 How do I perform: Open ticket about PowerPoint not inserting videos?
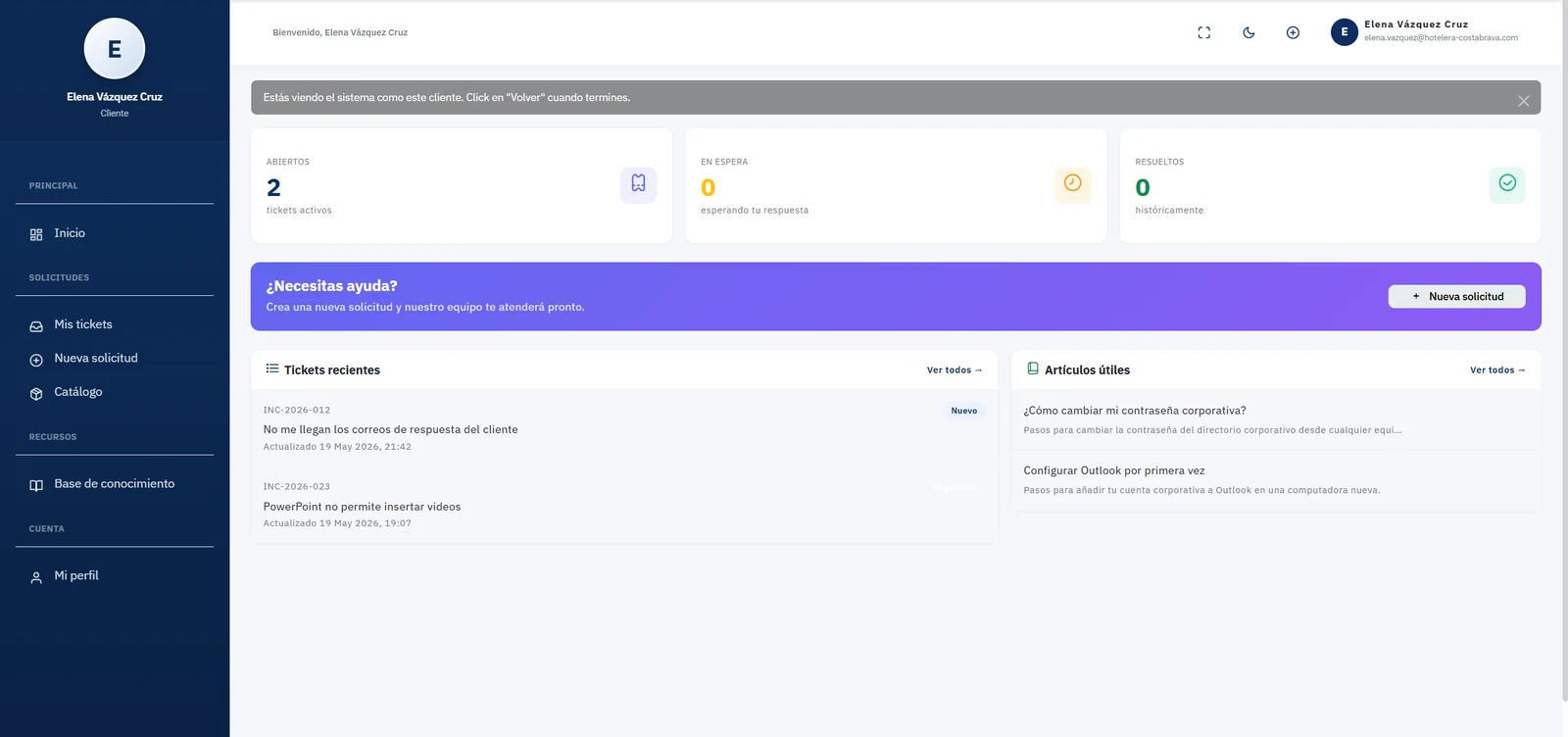(x=623, y=506)
